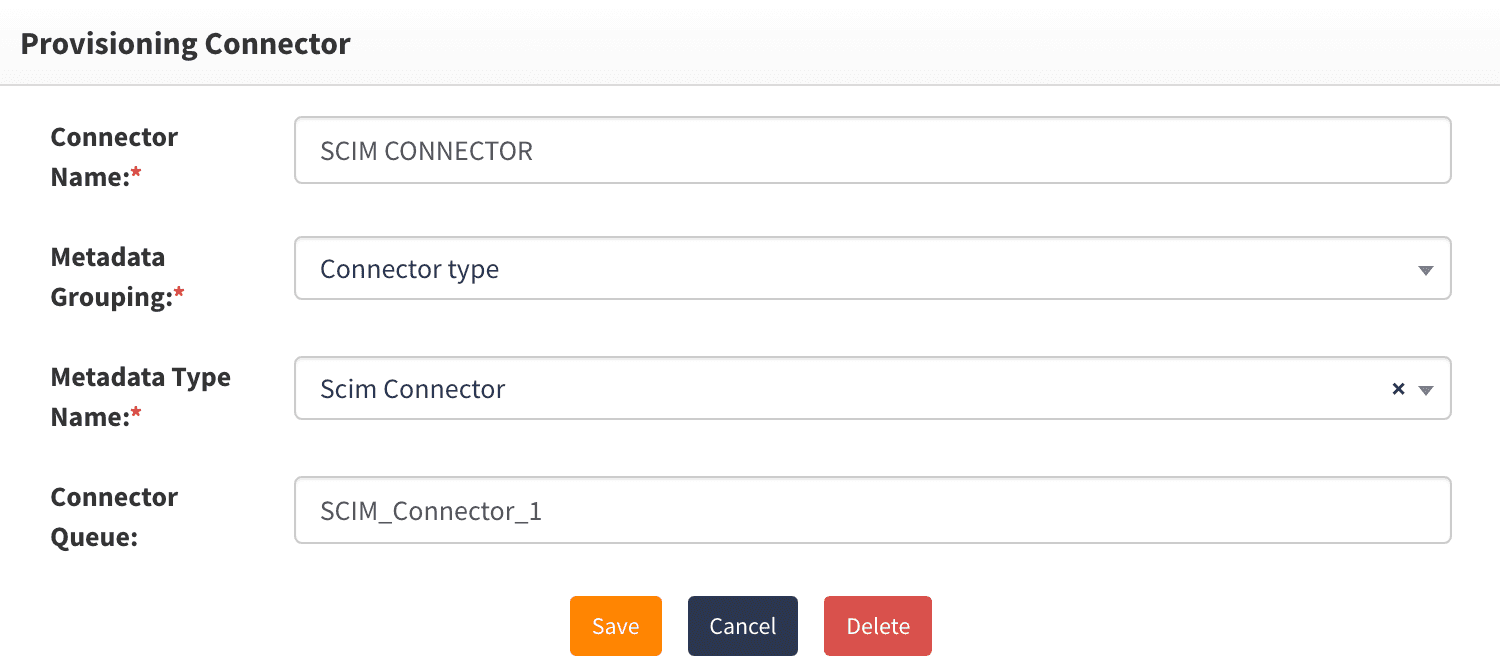Click into the Connector Queue text field
Viewport: 1500px width, 672px height.
(870, 511)
